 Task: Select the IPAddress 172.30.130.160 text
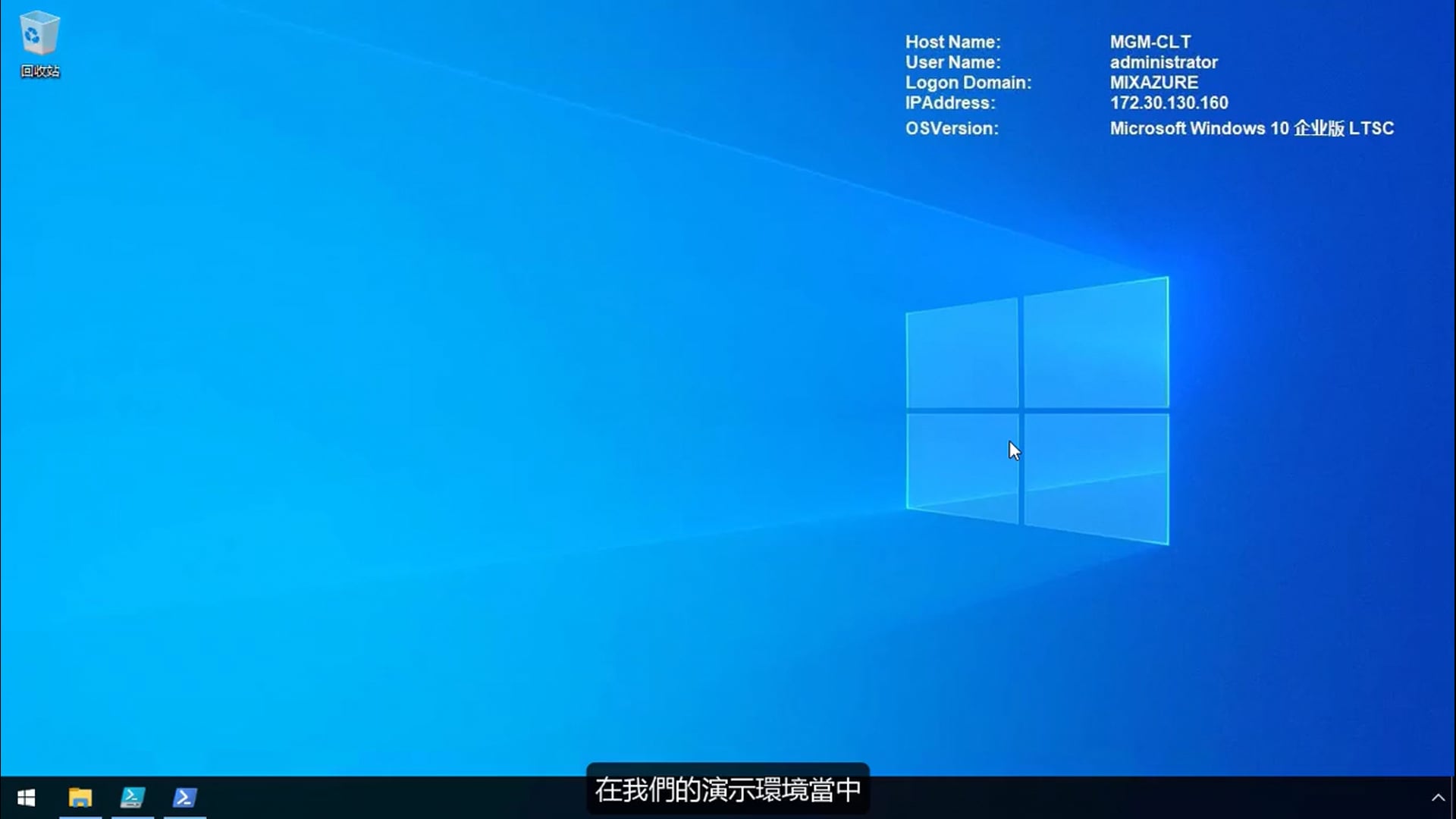1169,103
